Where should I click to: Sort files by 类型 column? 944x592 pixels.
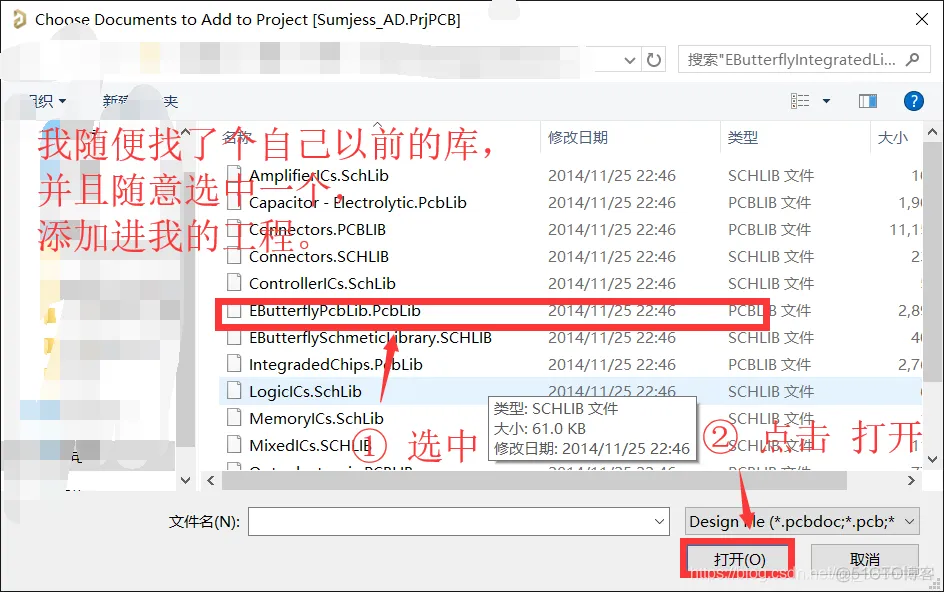(743, 138)
